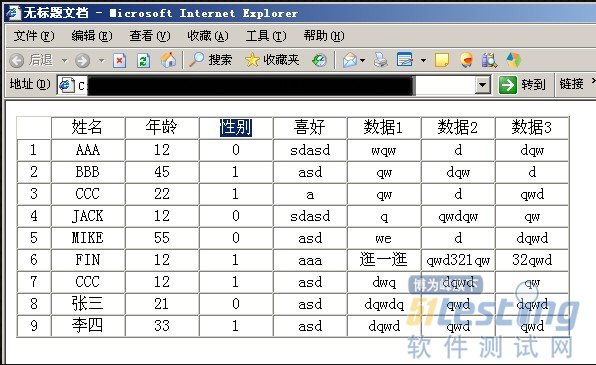Click the yellow note icon
Viewport: 596px width, 365px height.
(442, 60)
